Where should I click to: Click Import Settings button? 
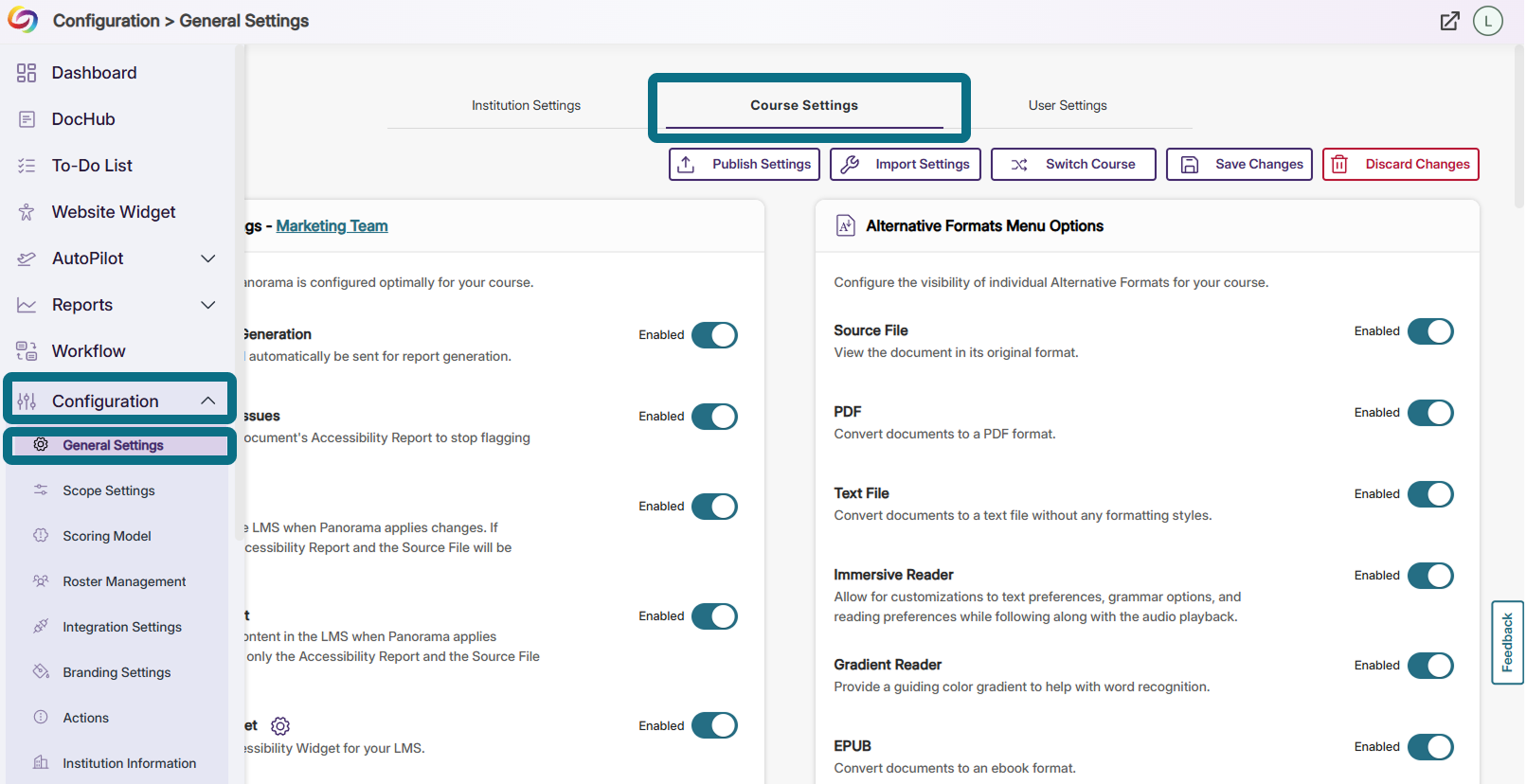[x=906, y=164]
